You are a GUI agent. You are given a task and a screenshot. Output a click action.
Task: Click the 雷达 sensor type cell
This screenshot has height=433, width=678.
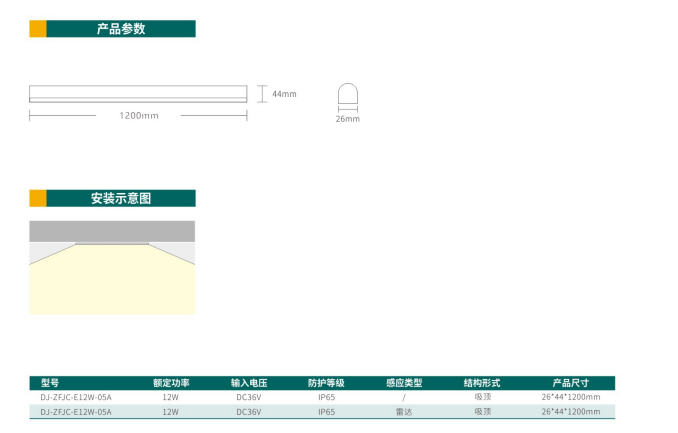404,411
